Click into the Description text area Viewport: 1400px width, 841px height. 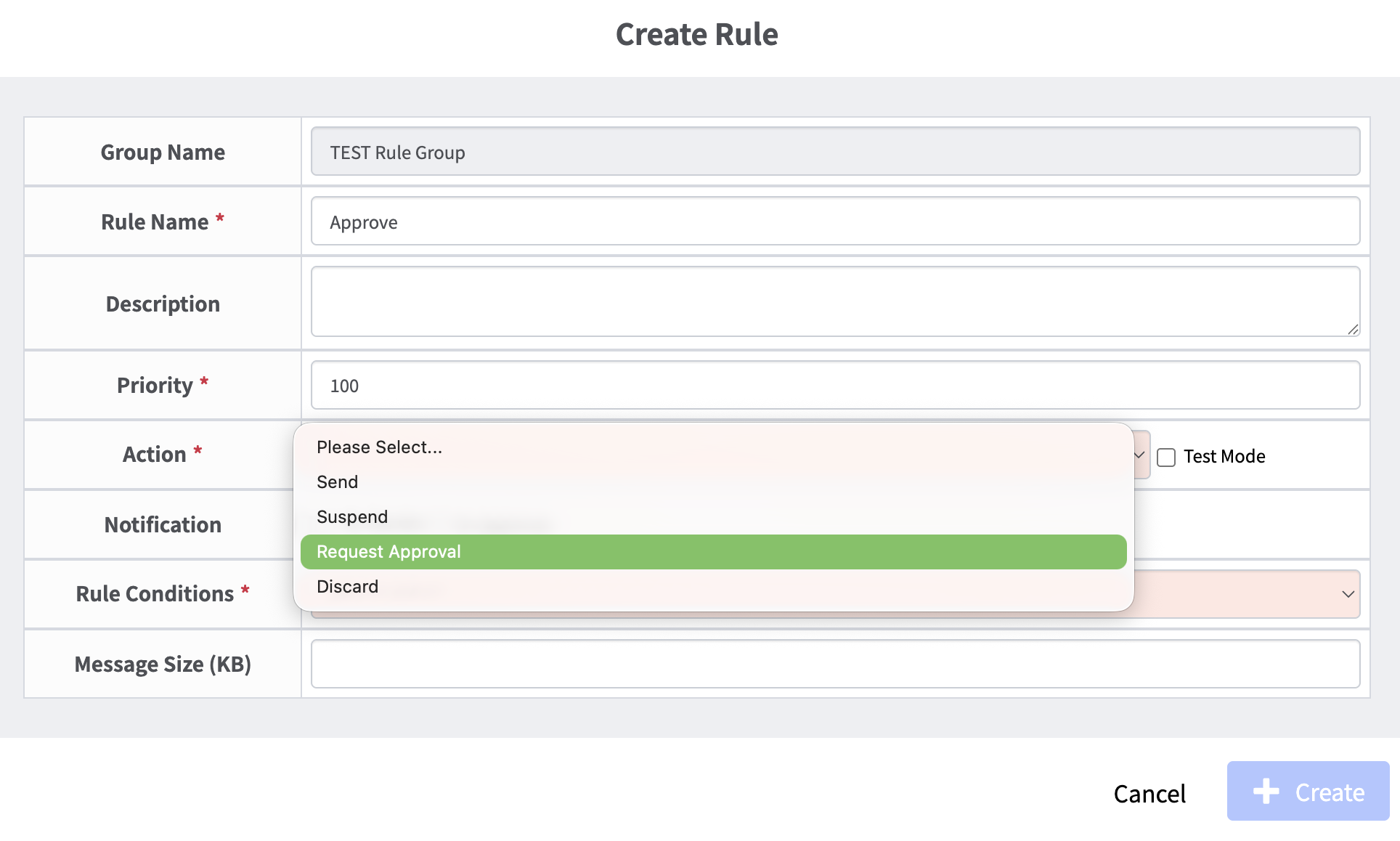pos(835,301)
